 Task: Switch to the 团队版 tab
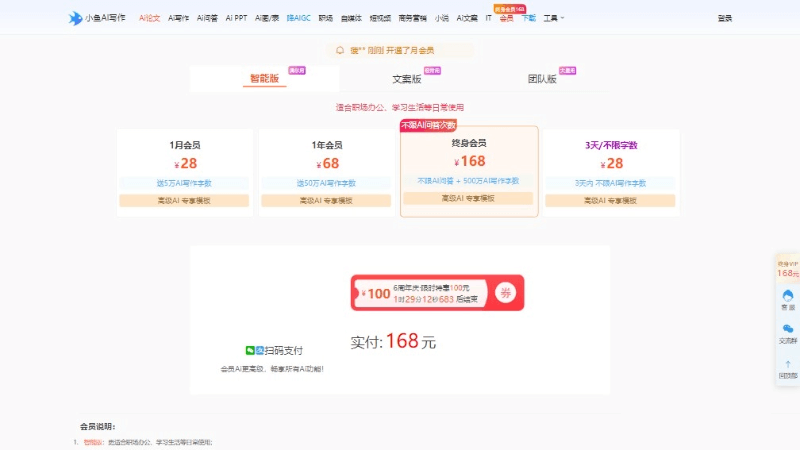(x=542, y=78)
